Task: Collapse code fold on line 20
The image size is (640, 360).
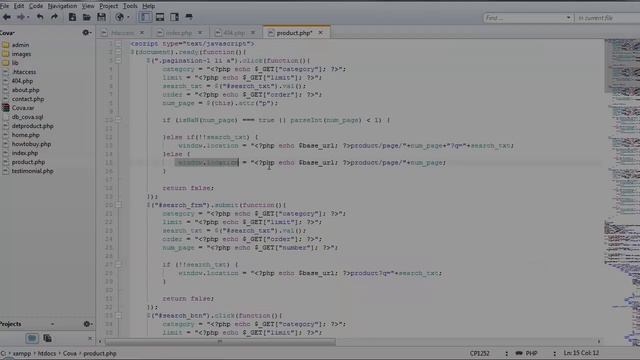Action: (x=118, y=205)
